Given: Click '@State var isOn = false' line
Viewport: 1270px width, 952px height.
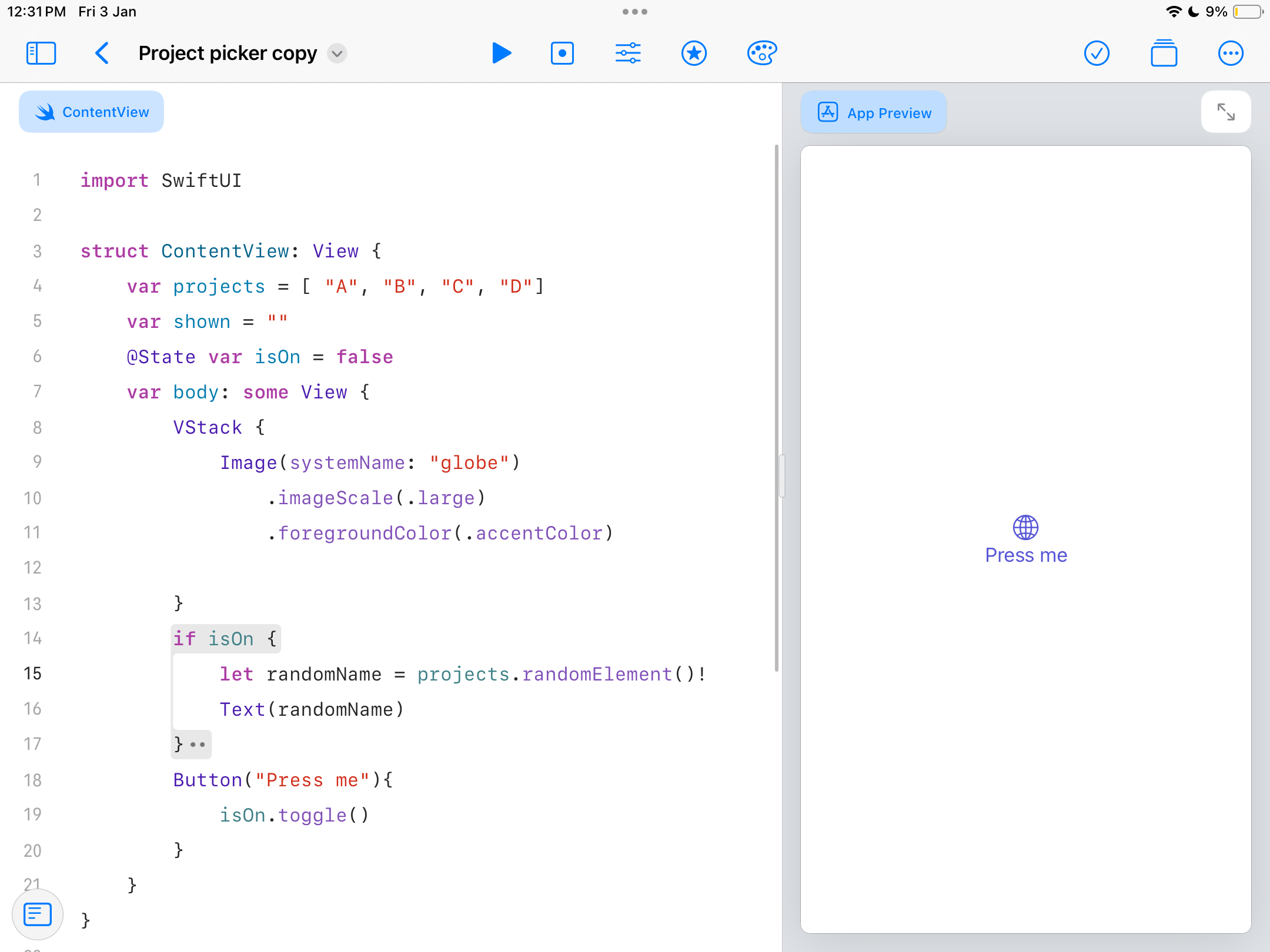Looking at the screenshot, I should 260,357.
